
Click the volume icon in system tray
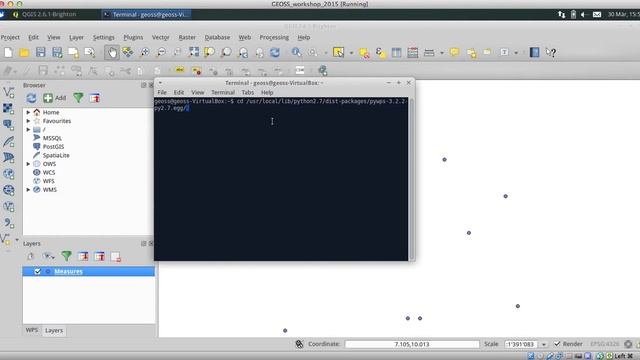click(x=584, y=14)
